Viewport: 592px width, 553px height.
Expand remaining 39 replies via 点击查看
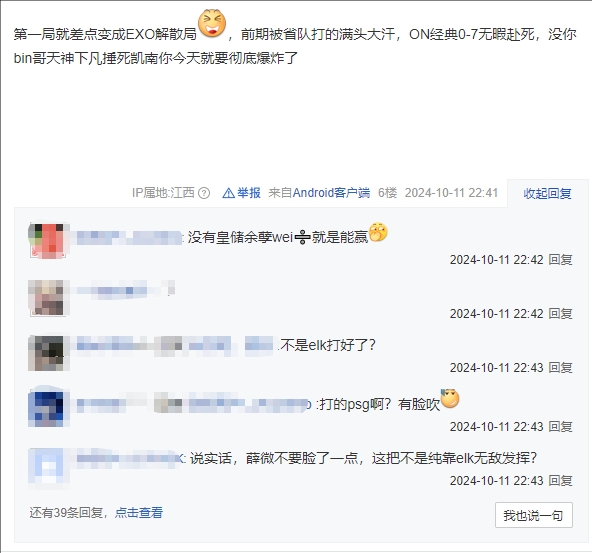pyautogui.click(x=139, y=513)
